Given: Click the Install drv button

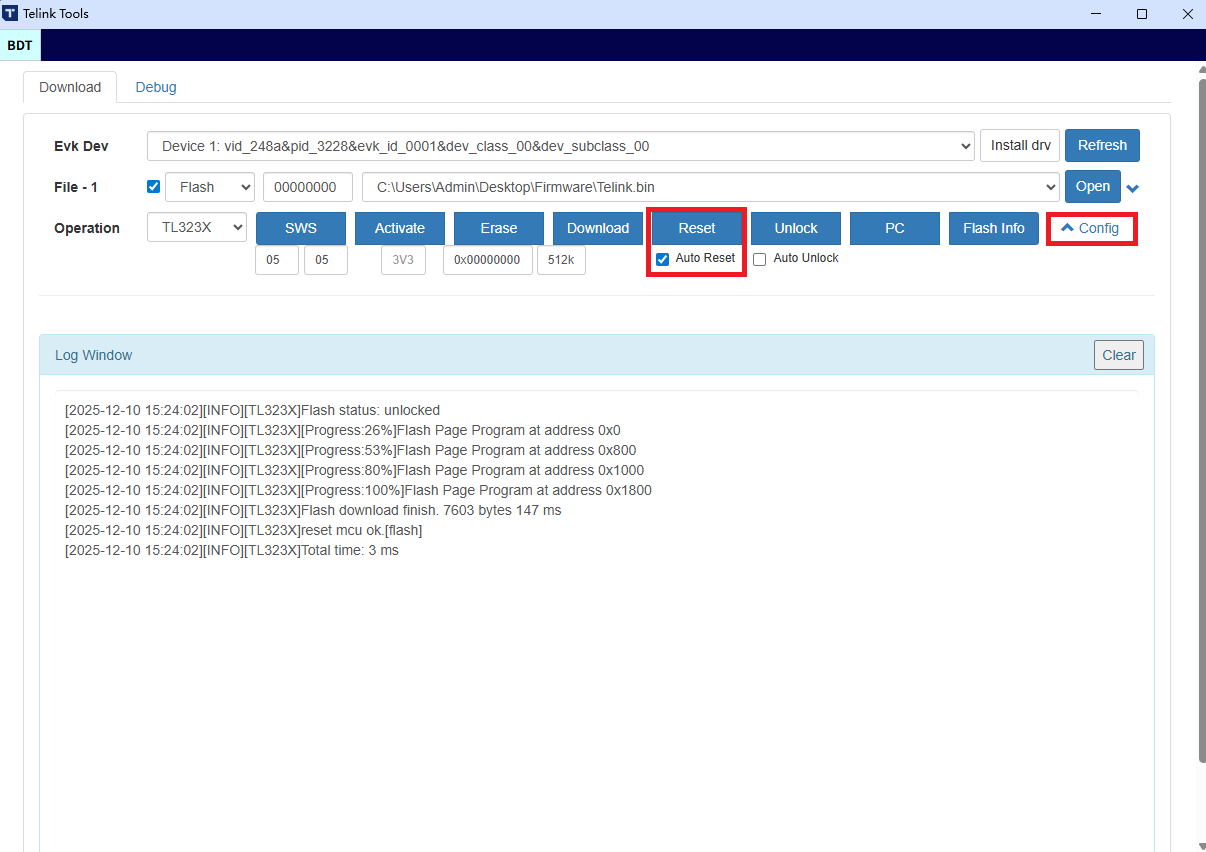Looking at the screenshot, I should [x=1019, y=146].
